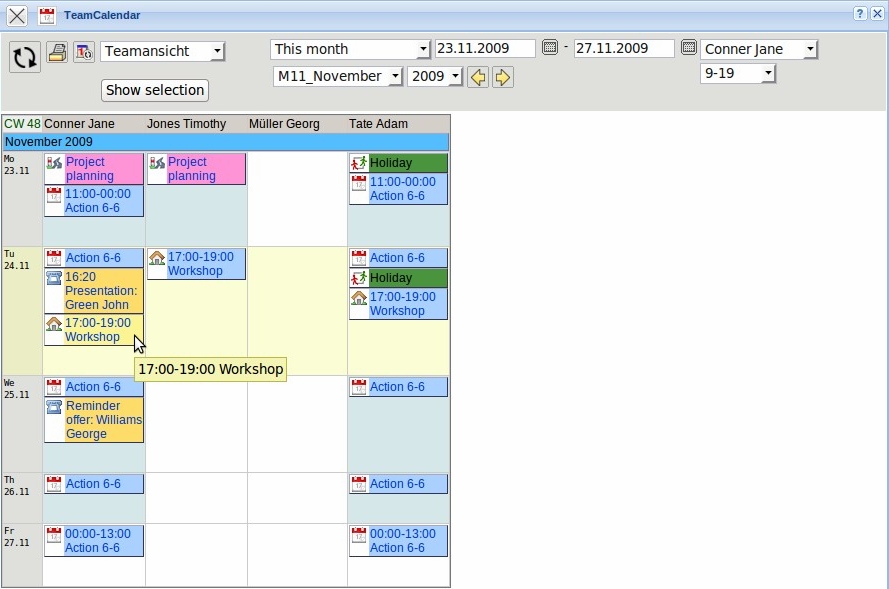Open Conner Jane's Wednesday Action 6-6 entry
889x589 pixels.
point(94,387)
